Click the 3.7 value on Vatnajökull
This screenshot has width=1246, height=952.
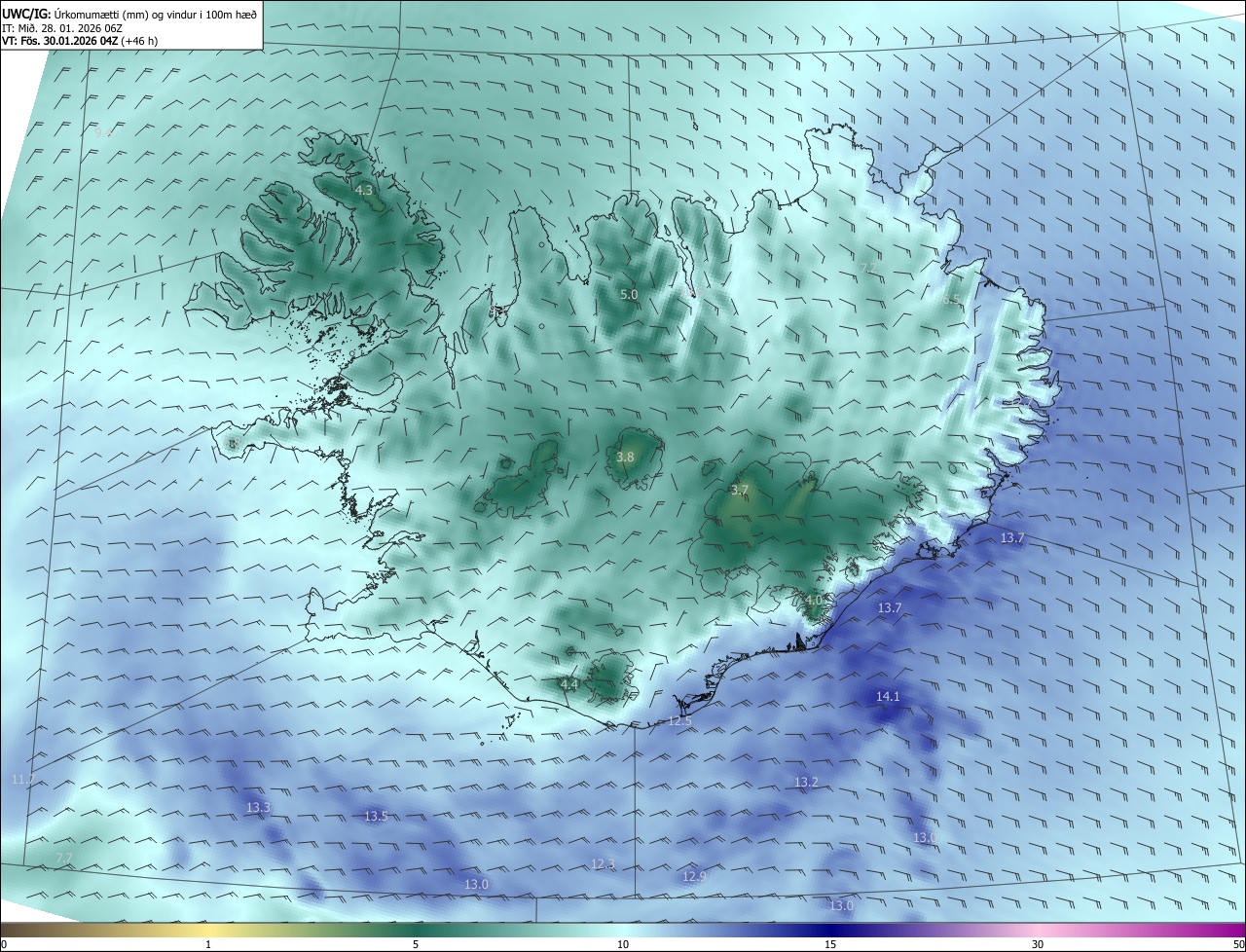(x=740, y=490)
